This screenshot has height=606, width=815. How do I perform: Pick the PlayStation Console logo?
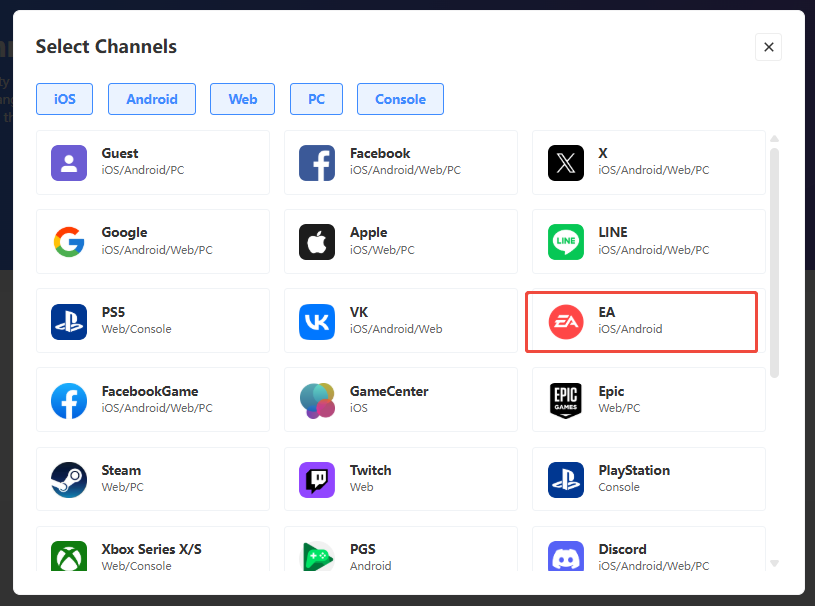point(566,480)
